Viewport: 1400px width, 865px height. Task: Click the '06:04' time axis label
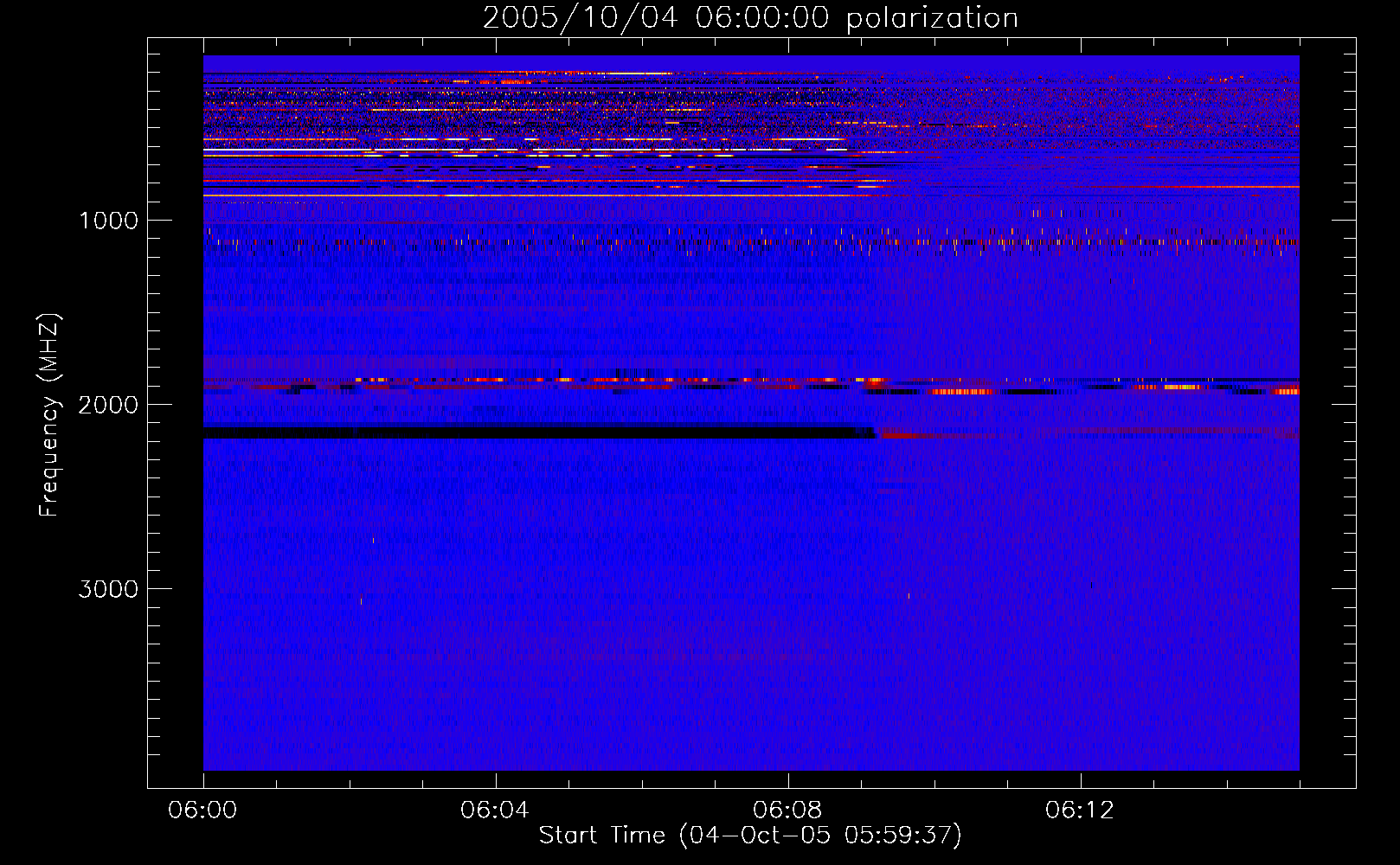(495, 810)
